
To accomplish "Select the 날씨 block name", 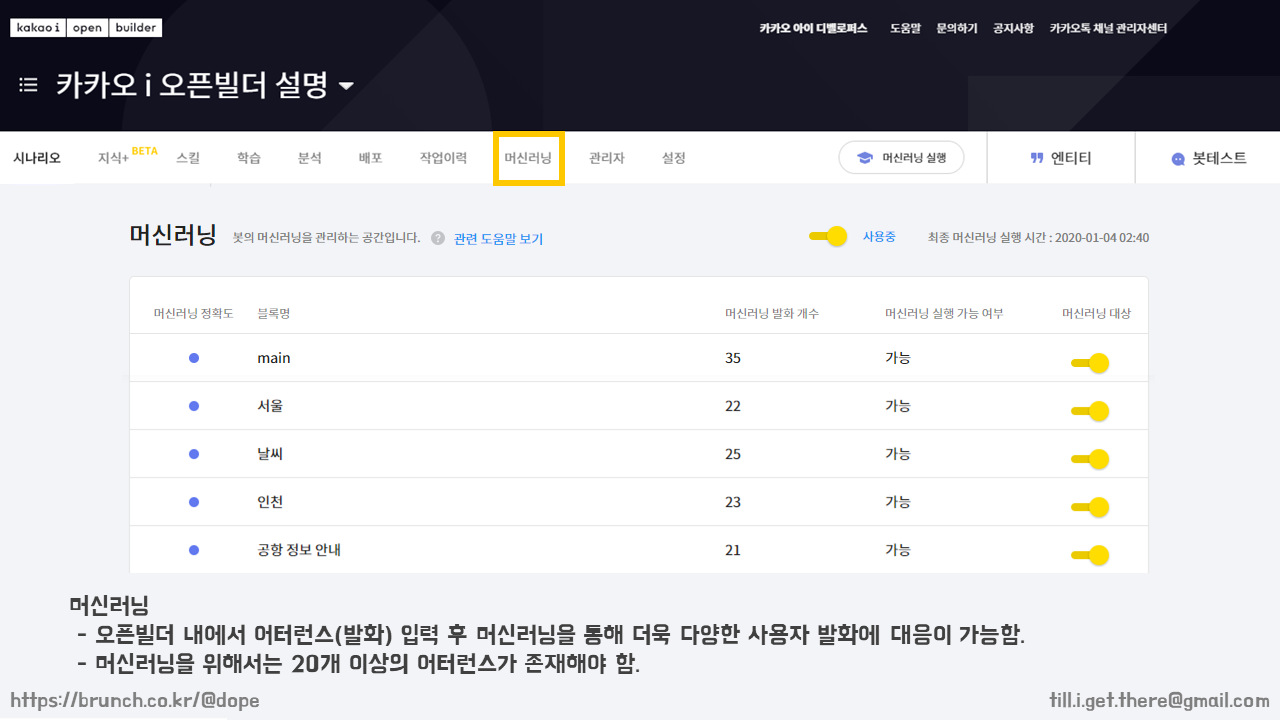I will pyautogui.click(x=270, y=454).
